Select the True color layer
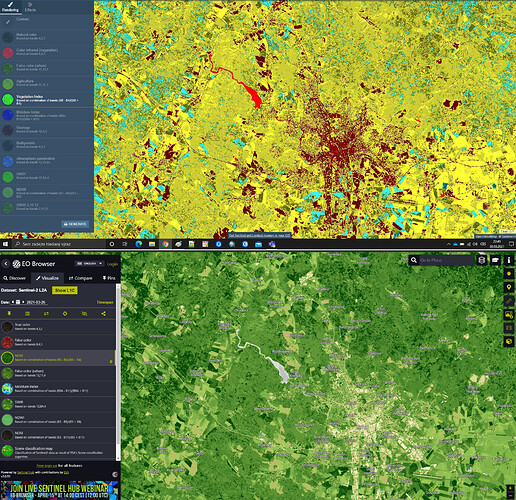Screen dimensions: 516x500 58,327
